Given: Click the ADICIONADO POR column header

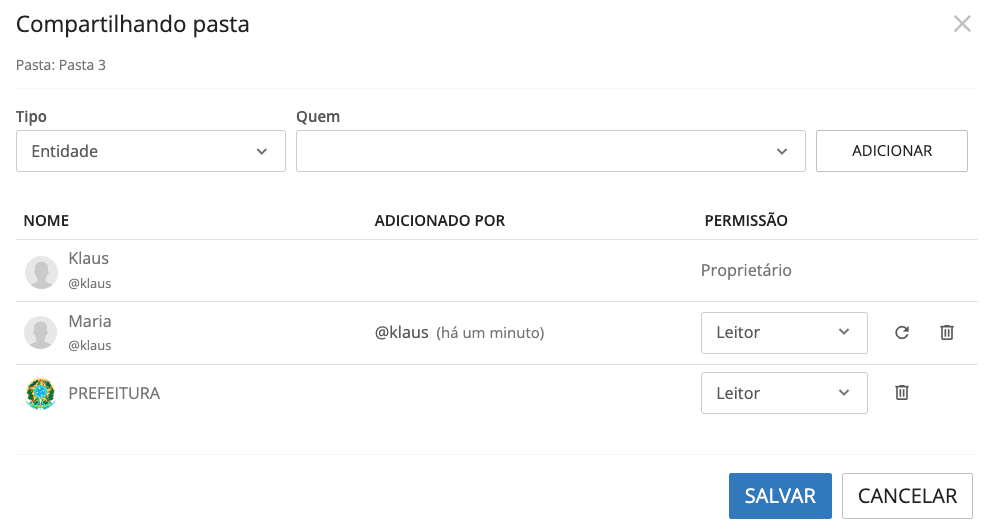Looking at the screenshot, I should (440, 220).
